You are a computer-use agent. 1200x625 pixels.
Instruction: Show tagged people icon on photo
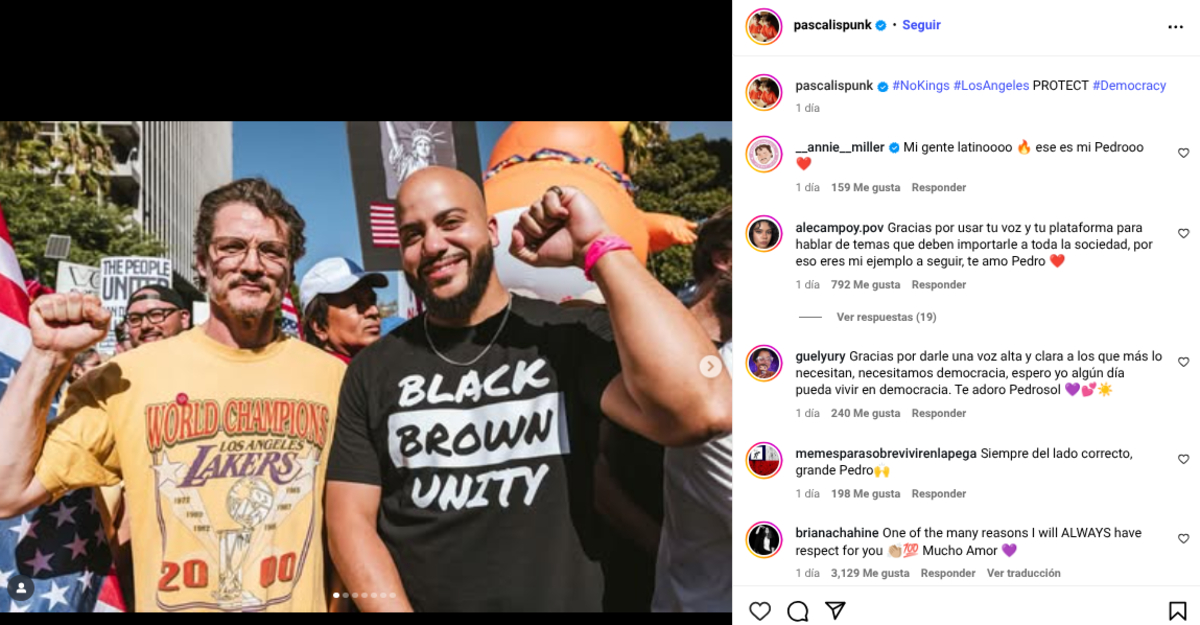[x=20, y=588]
